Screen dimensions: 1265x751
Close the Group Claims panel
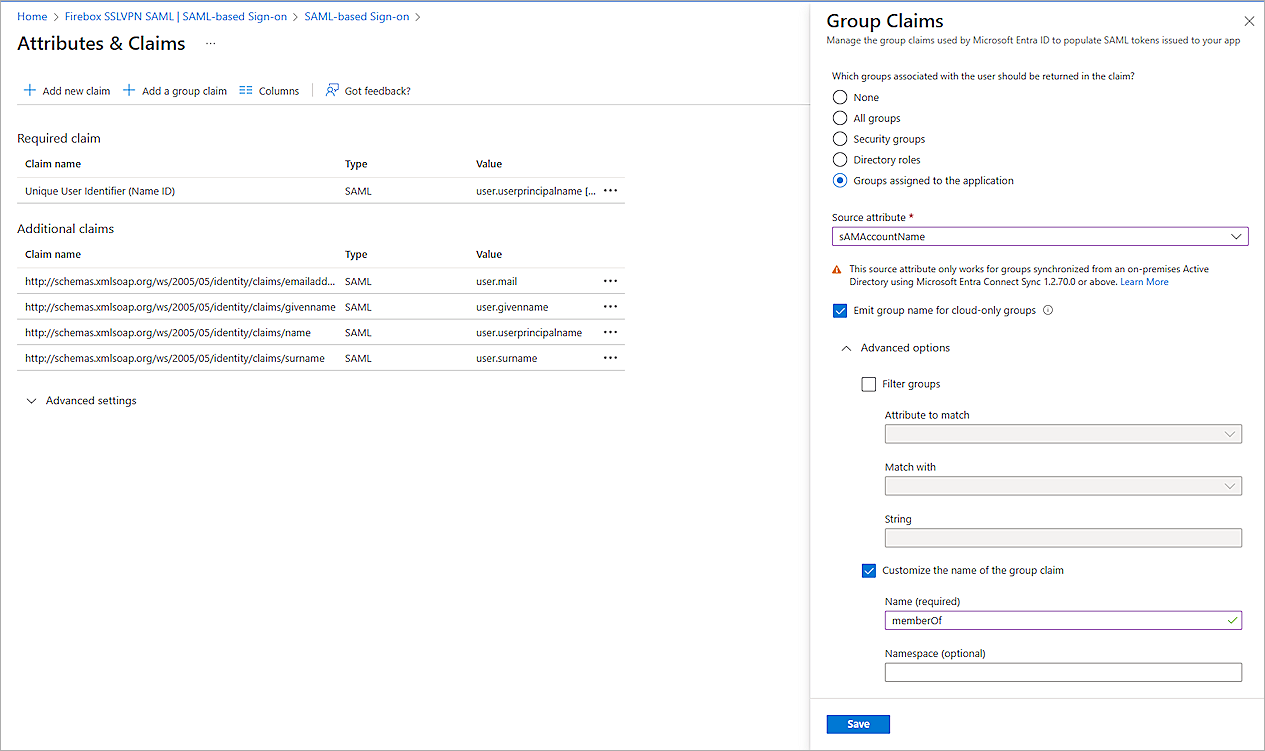pos(1248,21)
